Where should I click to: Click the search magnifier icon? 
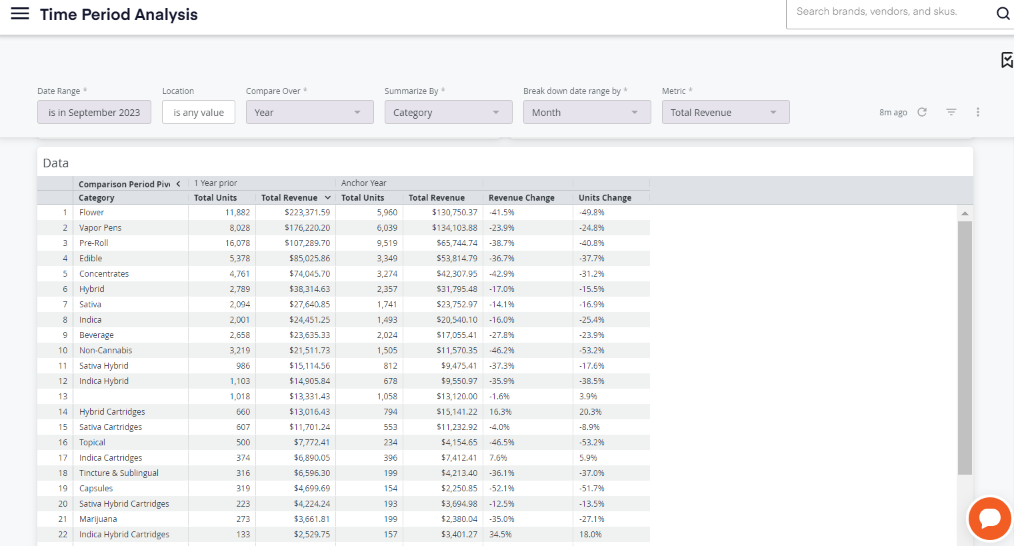coord(1002,14)
